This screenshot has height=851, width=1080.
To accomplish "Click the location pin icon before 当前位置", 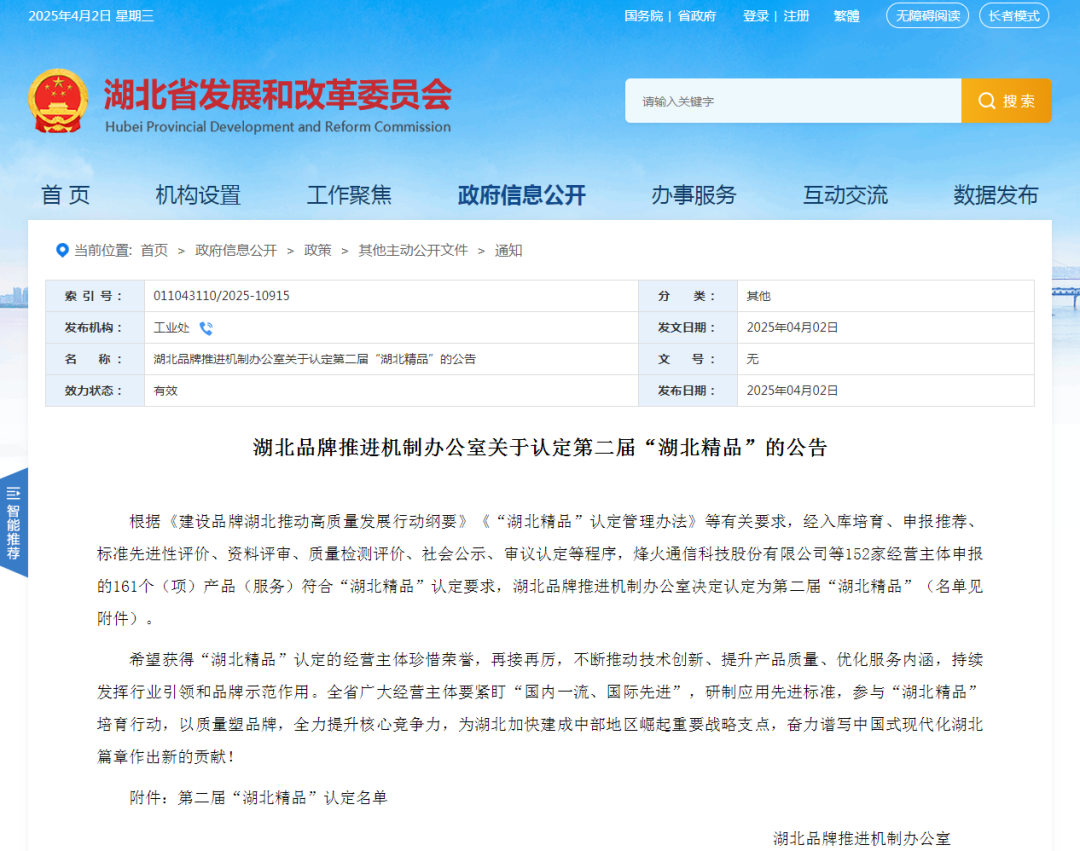I will (x=62, y=251).
